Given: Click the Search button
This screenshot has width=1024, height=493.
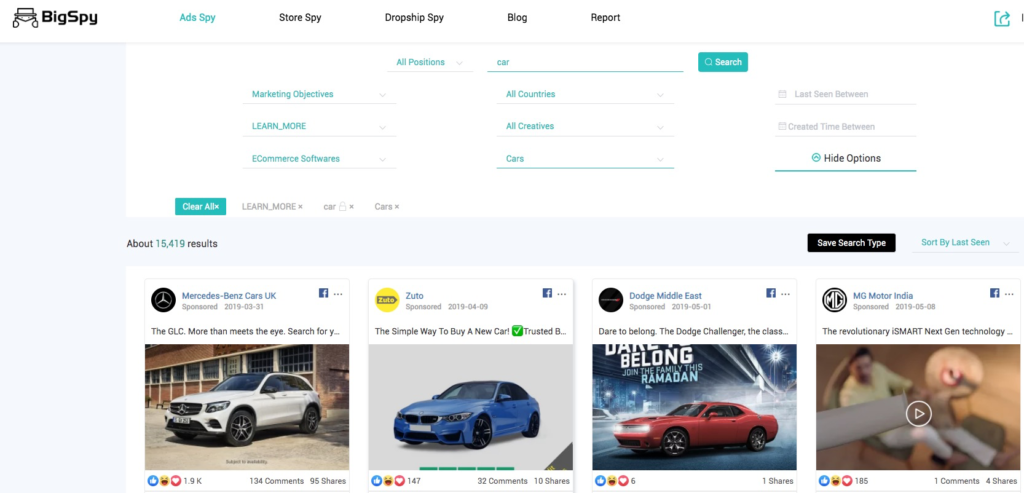Looking at the screenshot, I should click(x=723, y=62).
